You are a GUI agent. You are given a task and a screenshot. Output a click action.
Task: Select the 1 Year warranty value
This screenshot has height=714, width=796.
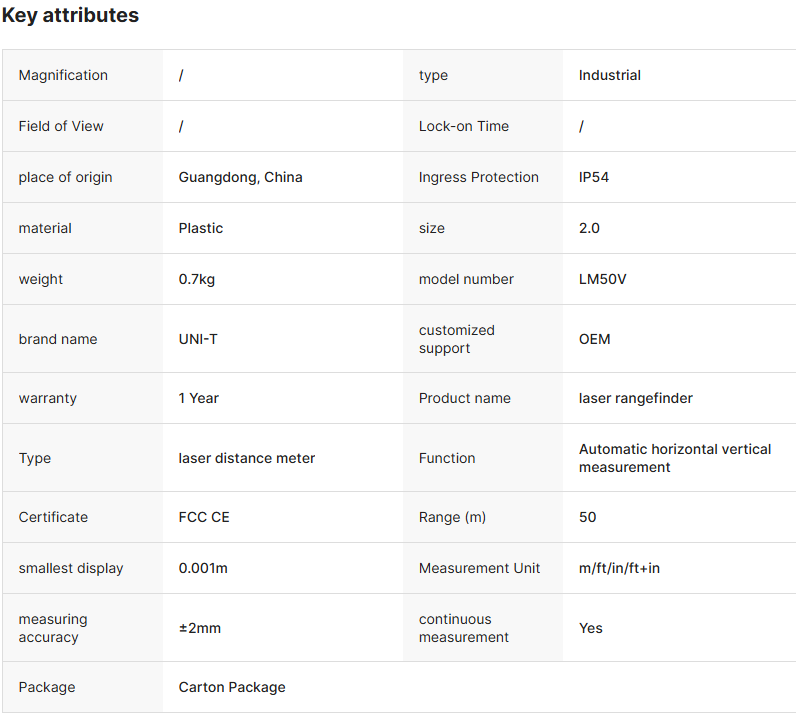(198, 398)
